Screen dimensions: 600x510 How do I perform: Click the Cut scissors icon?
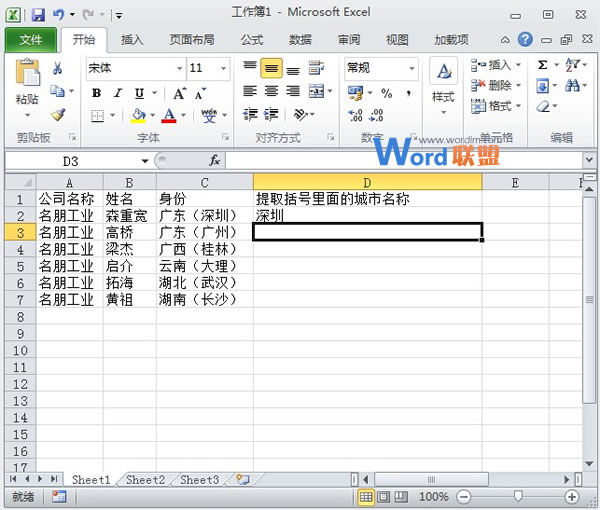pos(58,68)
